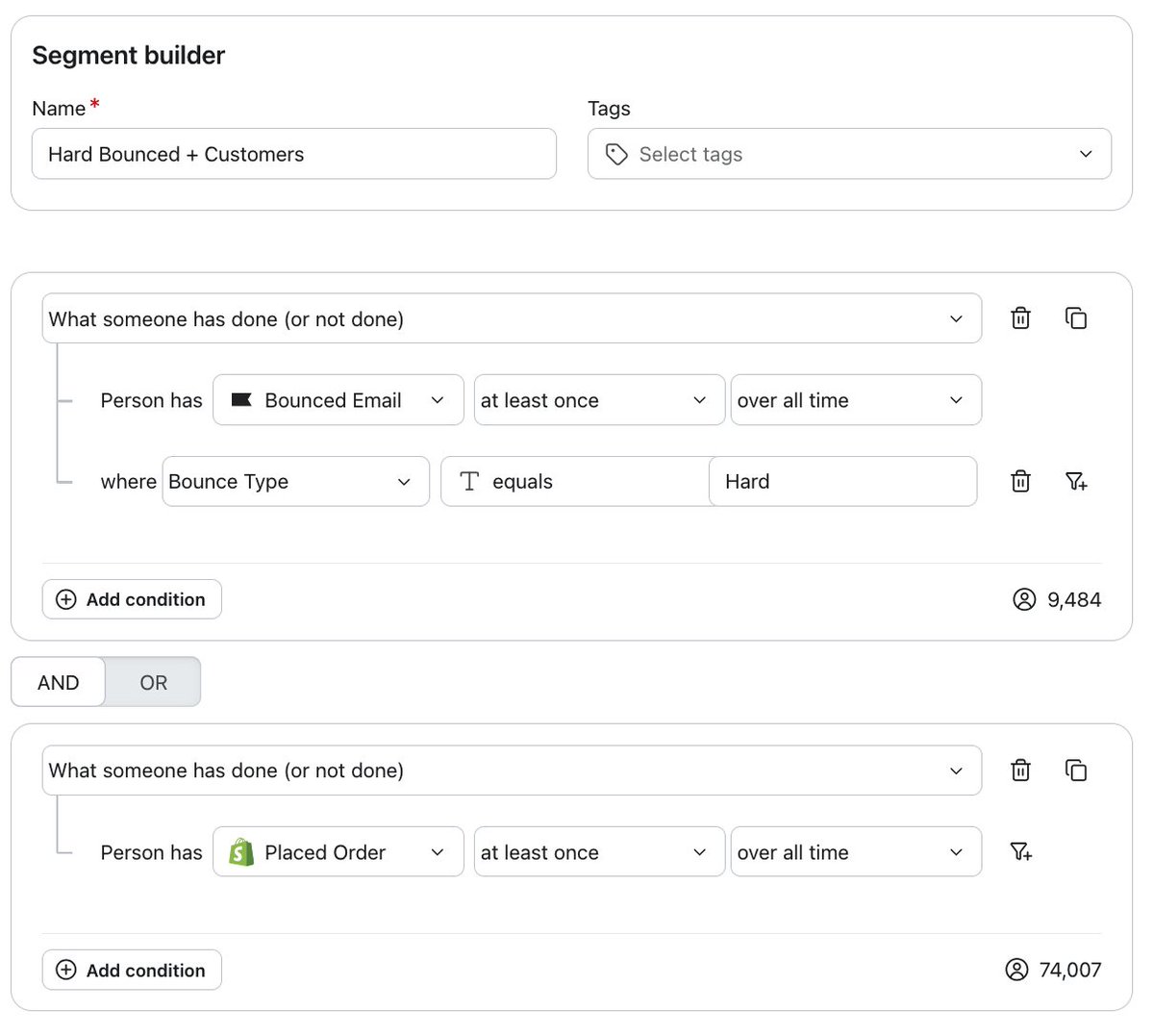Open the Select tags dropdown
Image resolution: width=1154 pixels, height=1036 pixels.
[849, 154]
